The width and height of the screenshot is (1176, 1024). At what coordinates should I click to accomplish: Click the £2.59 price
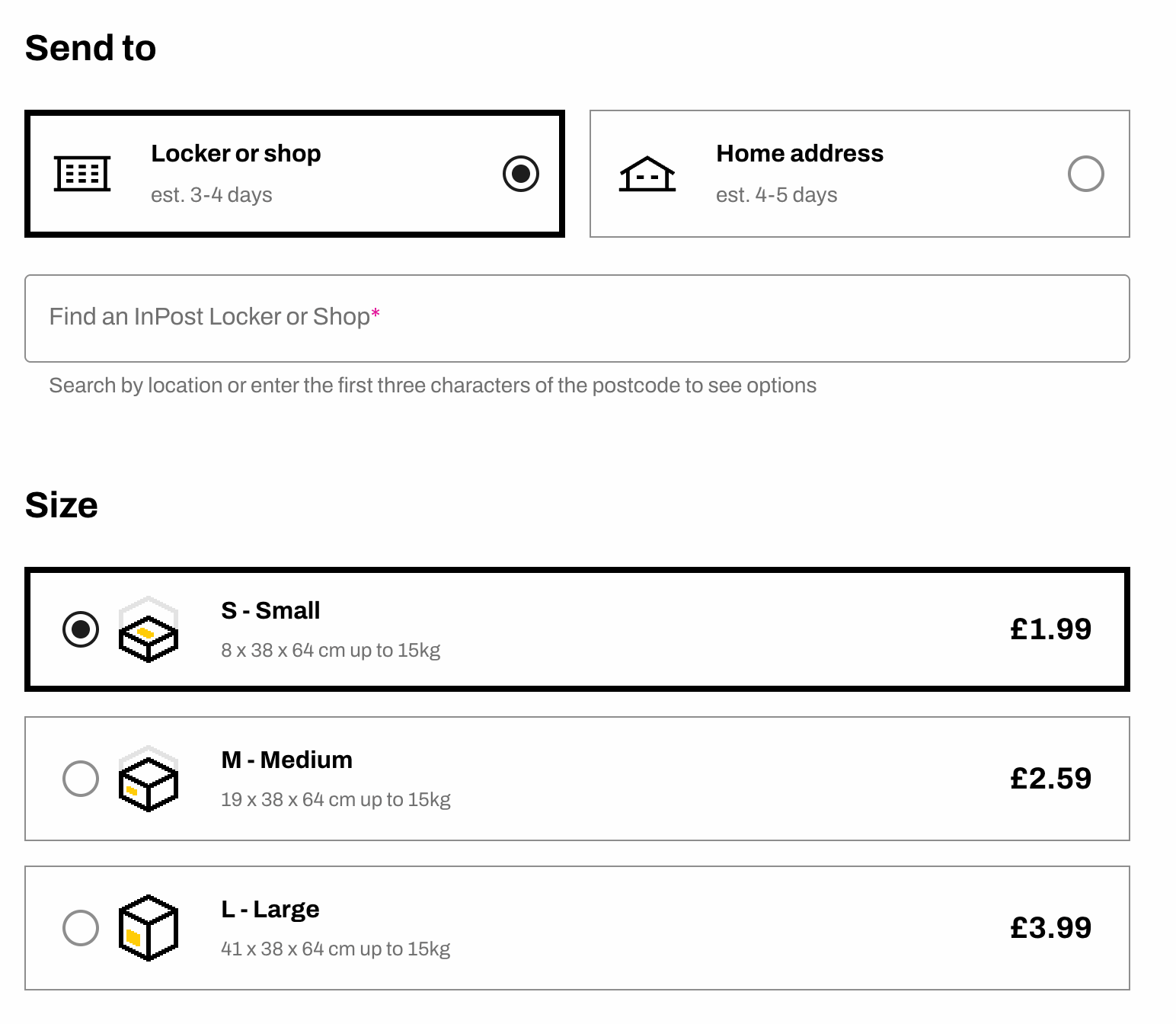point(1050,778)
